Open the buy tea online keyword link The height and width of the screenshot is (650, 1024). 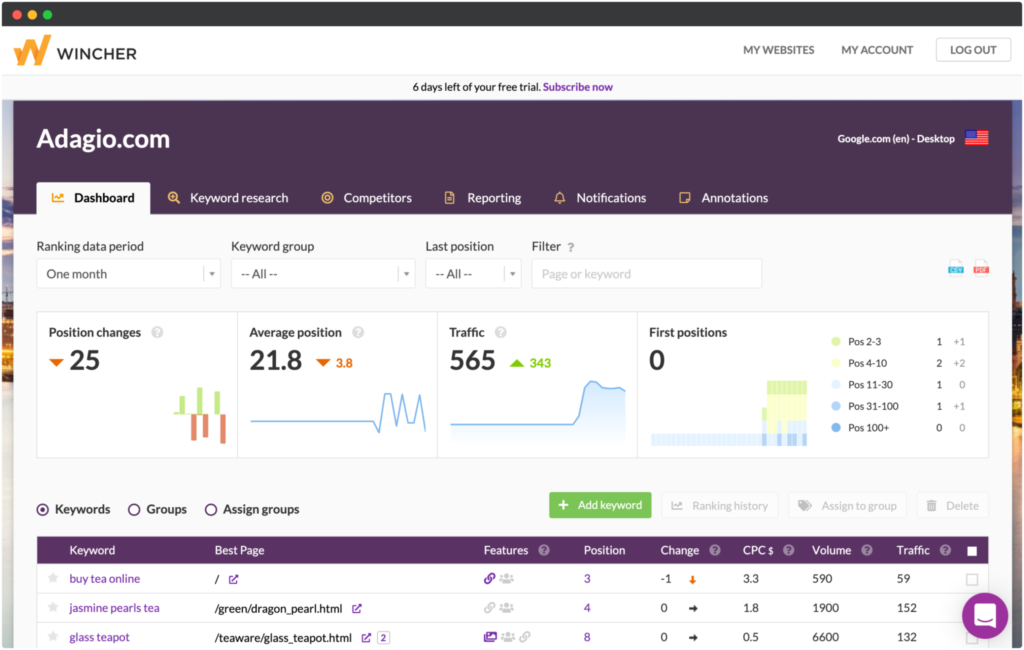pyautogui.click(x=104, y=579)
